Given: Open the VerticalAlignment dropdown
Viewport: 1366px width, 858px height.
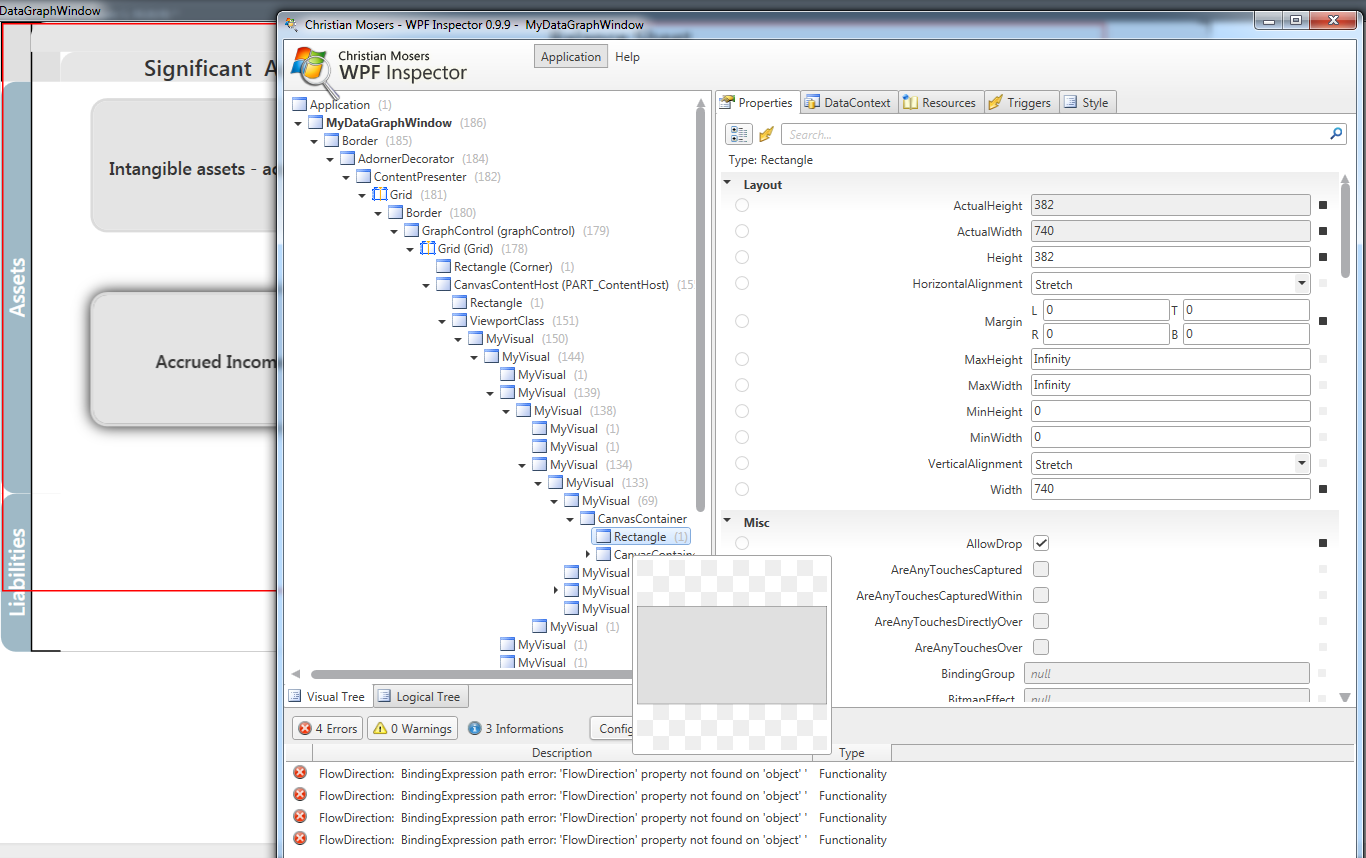Looking at the screenshot, I should (x=1301, y=464).
